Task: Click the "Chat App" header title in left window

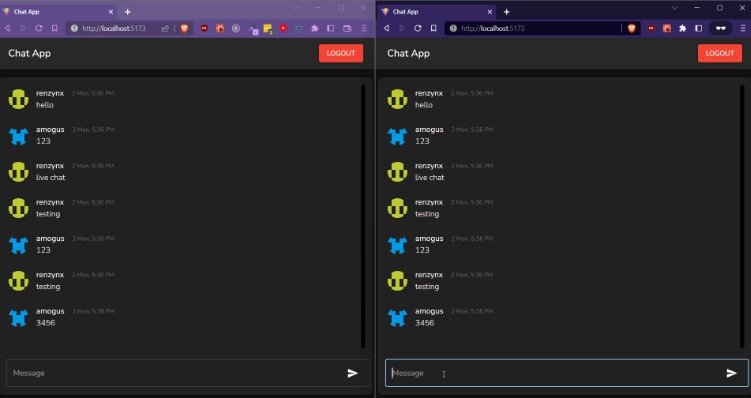Action: 29,53
